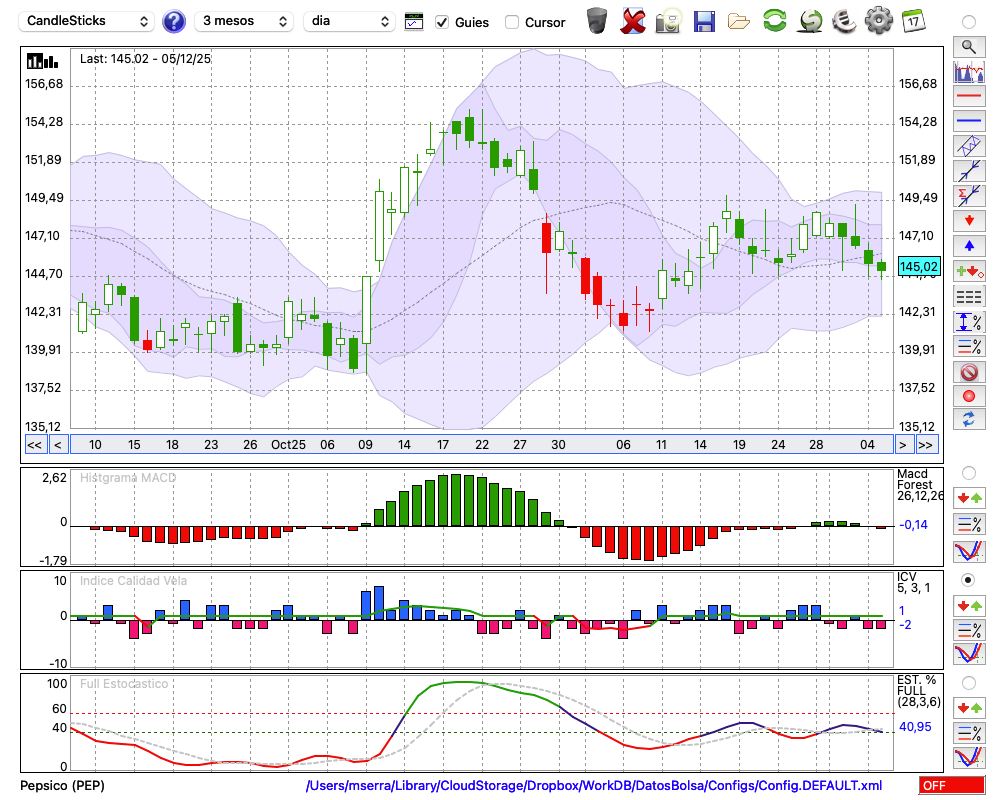This screenshot has width=1000, height=800.
Task: Open the 3 mesos period dropdown
Action: point(244,21)
